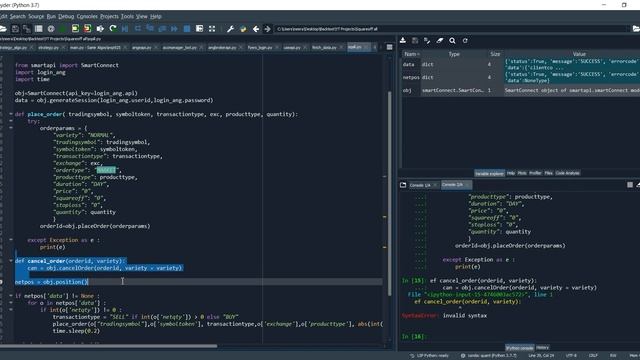Sort variables by the Size column header
Screen dimensions: 640x360
[x=495, y=54]
